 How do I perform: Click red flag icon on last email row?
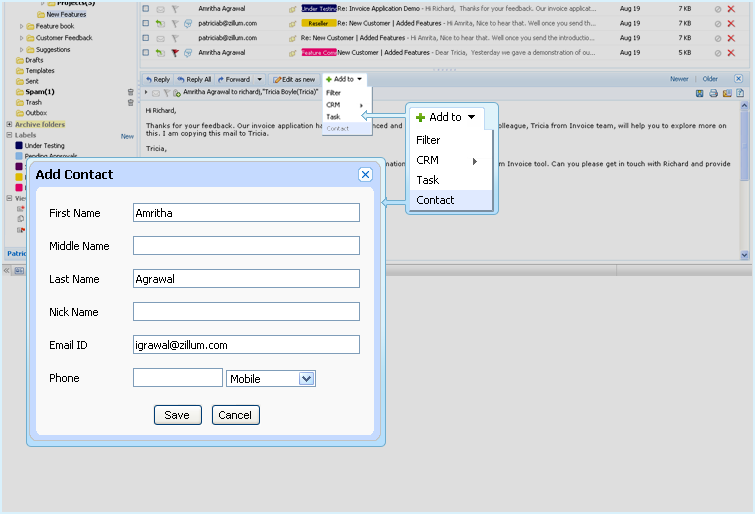tap(174, 52)
